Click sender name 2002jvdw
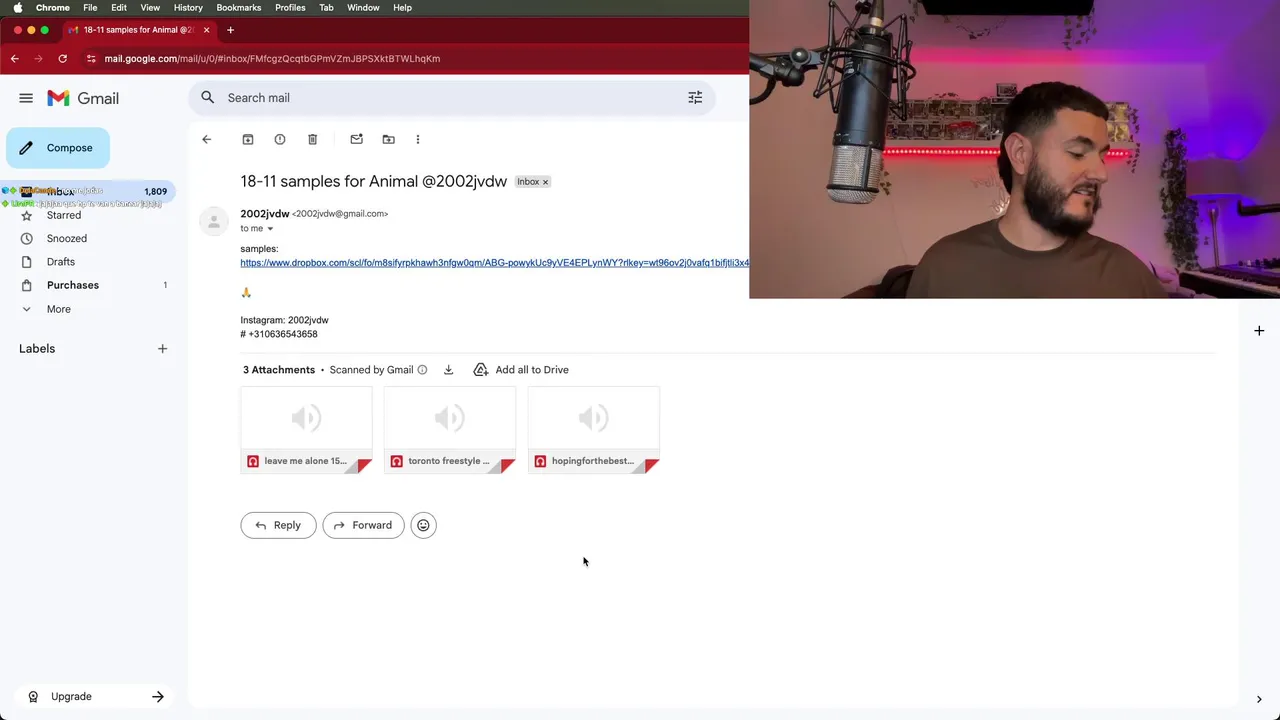 tap(264, 213)
